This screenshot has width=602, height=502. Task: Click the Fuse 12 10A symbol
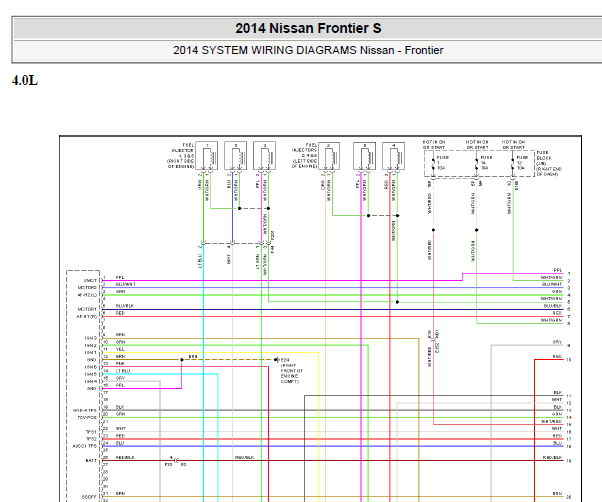513,163
